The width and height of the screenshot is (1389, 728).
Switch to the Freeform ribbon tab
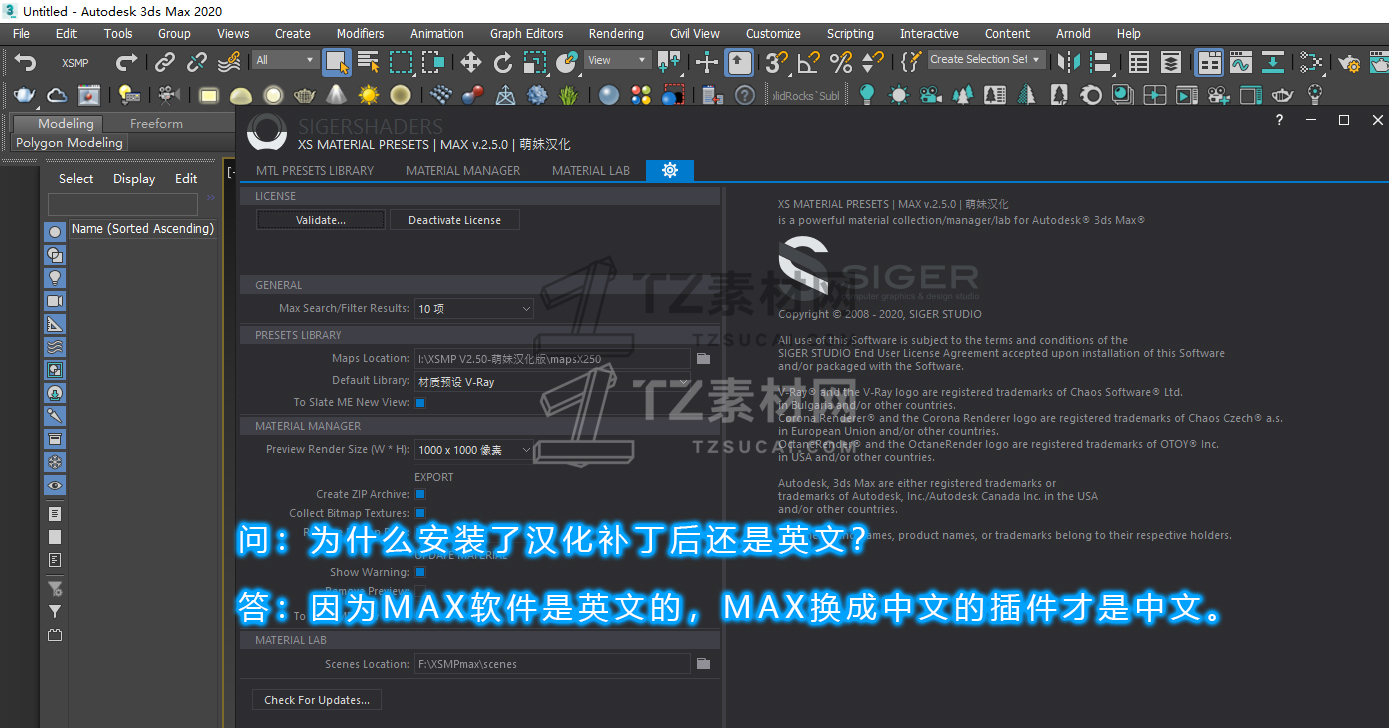point(156,124)
